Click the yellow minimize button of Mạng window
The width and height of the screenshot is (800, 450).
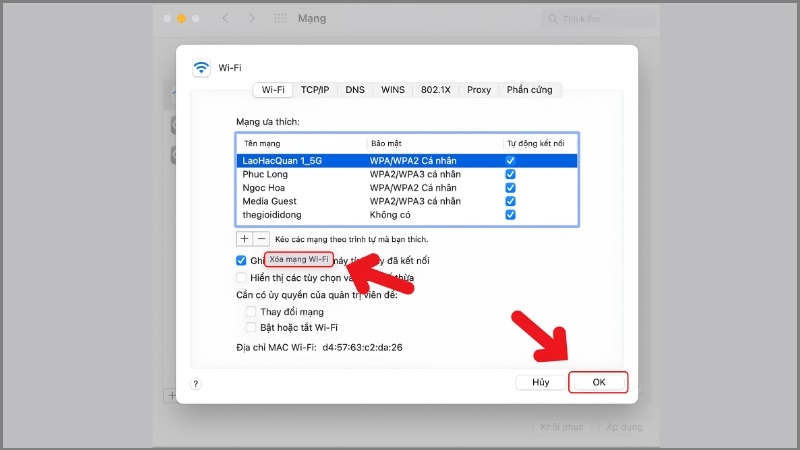click(181, 18)
